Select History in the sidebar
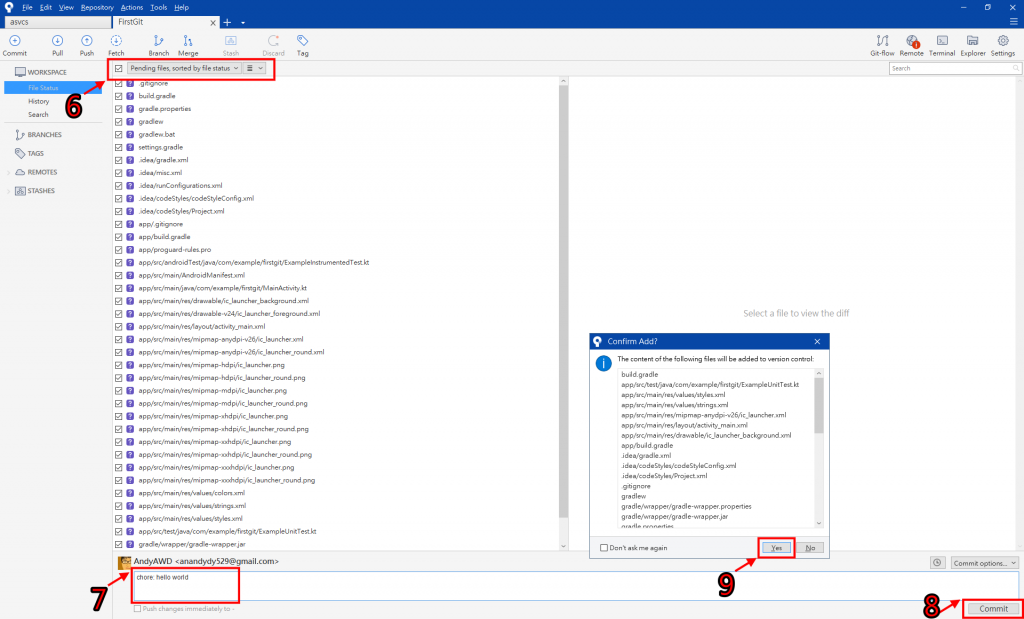 coord(39,101)
